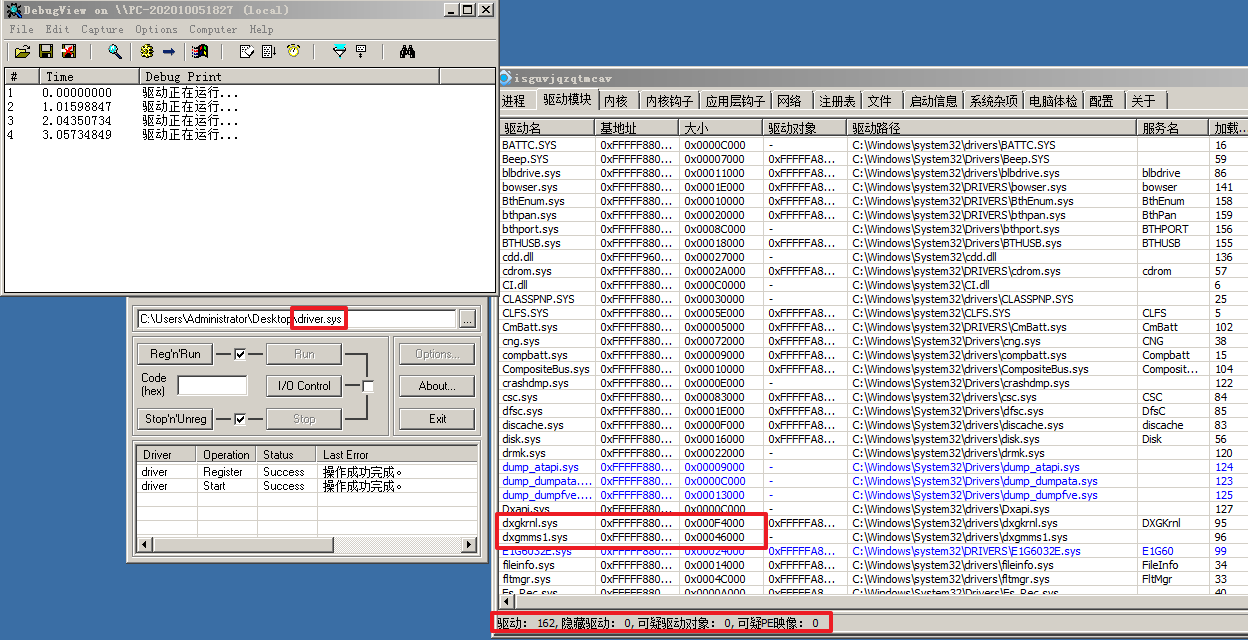Toggle clock time display format

(x=293, y=50)
